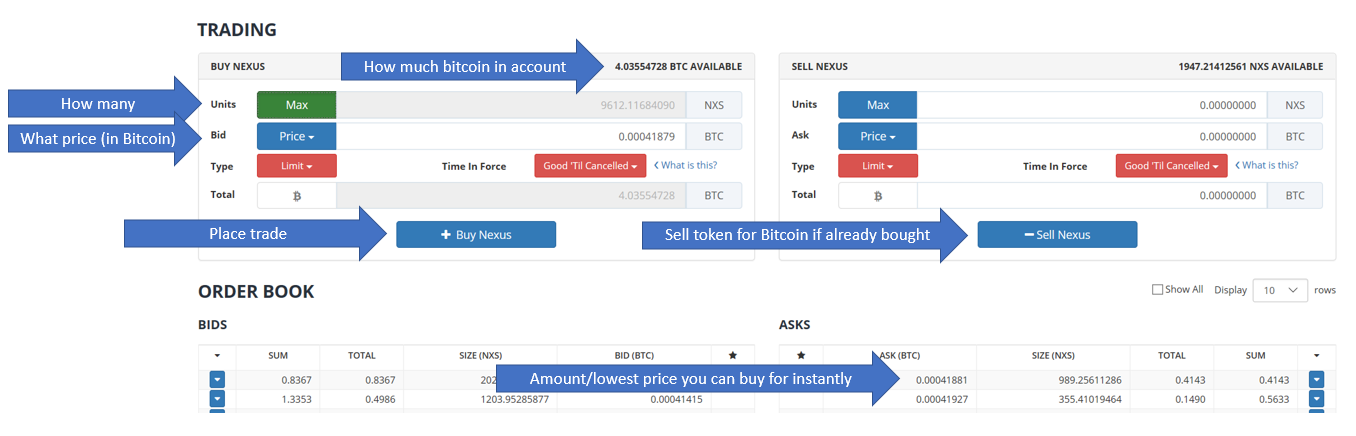Sort Bids by the TOTAL column header
Image resolution: width=1356 pixels, height=436 pixels.
point(362,355)
